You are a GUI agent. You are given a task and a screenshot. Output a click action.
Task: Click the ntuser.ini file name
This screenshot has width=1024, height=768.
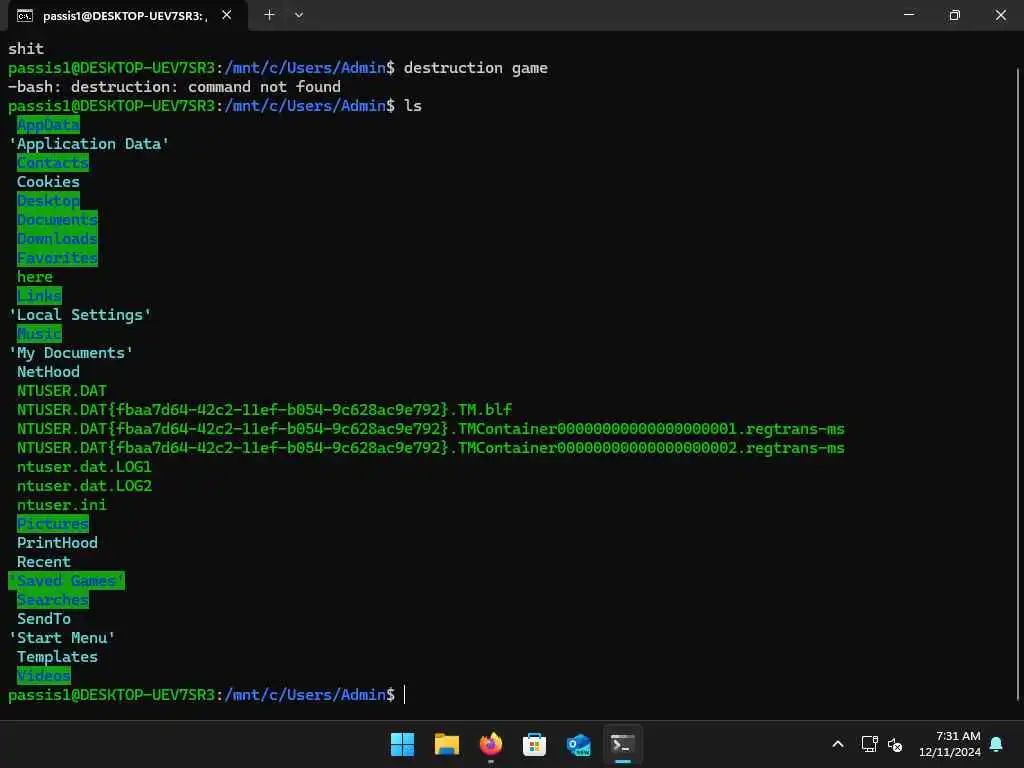click(61, 505)
